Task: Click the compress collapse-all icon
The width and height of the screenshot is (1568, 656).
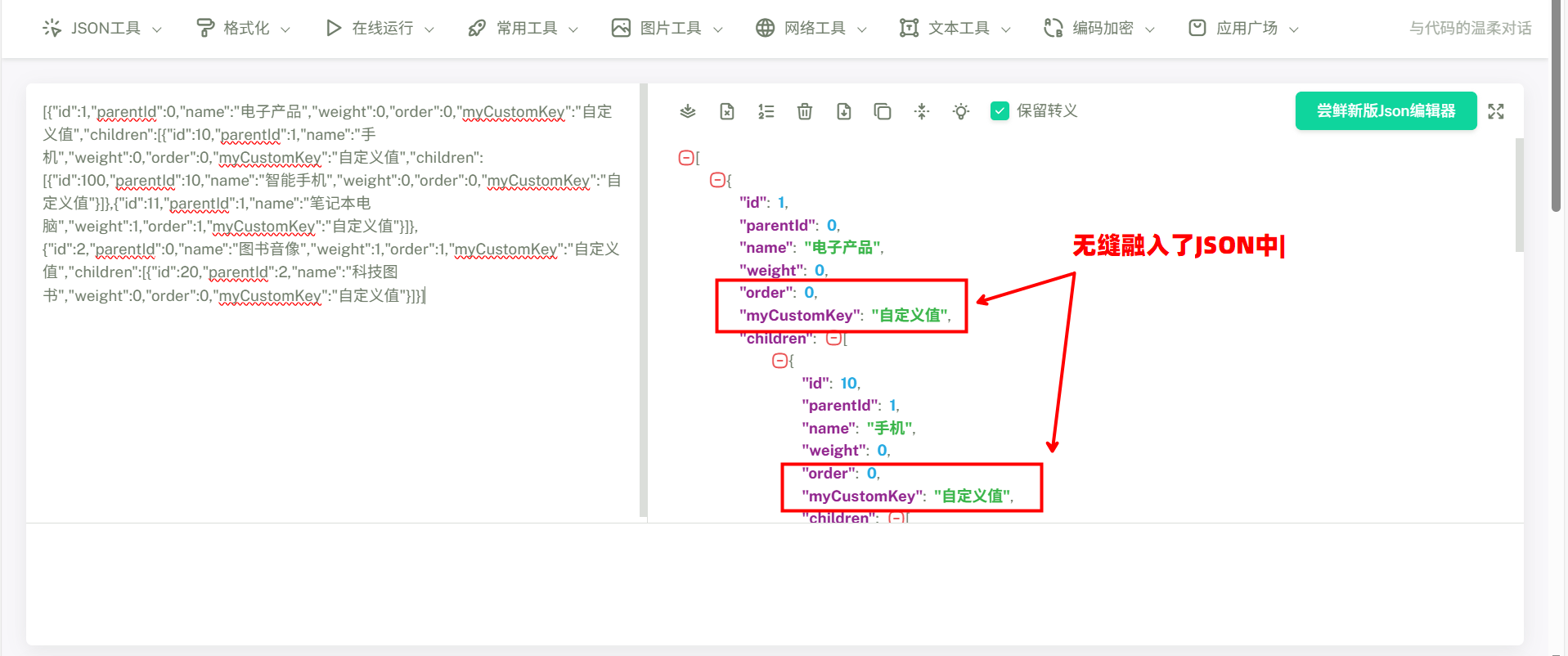Action: coord(922,111)
